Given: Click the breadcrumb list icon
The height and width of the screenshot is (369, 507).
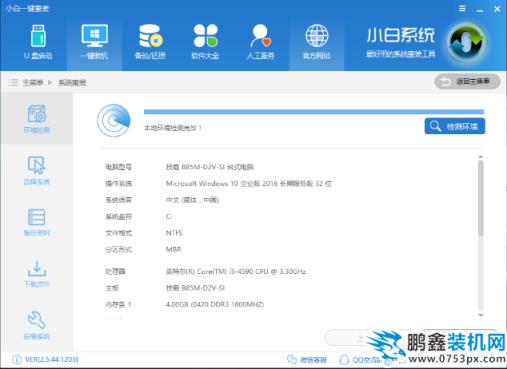Looking at the screenshot, I should pyautogui.click(x=13, y=82).
